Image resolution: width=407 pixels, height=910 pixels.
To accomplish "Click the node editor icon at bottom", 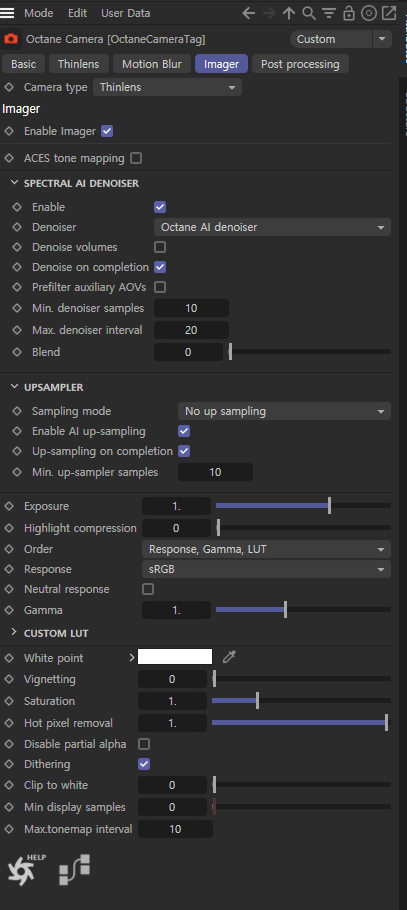I will coord(74,869).
